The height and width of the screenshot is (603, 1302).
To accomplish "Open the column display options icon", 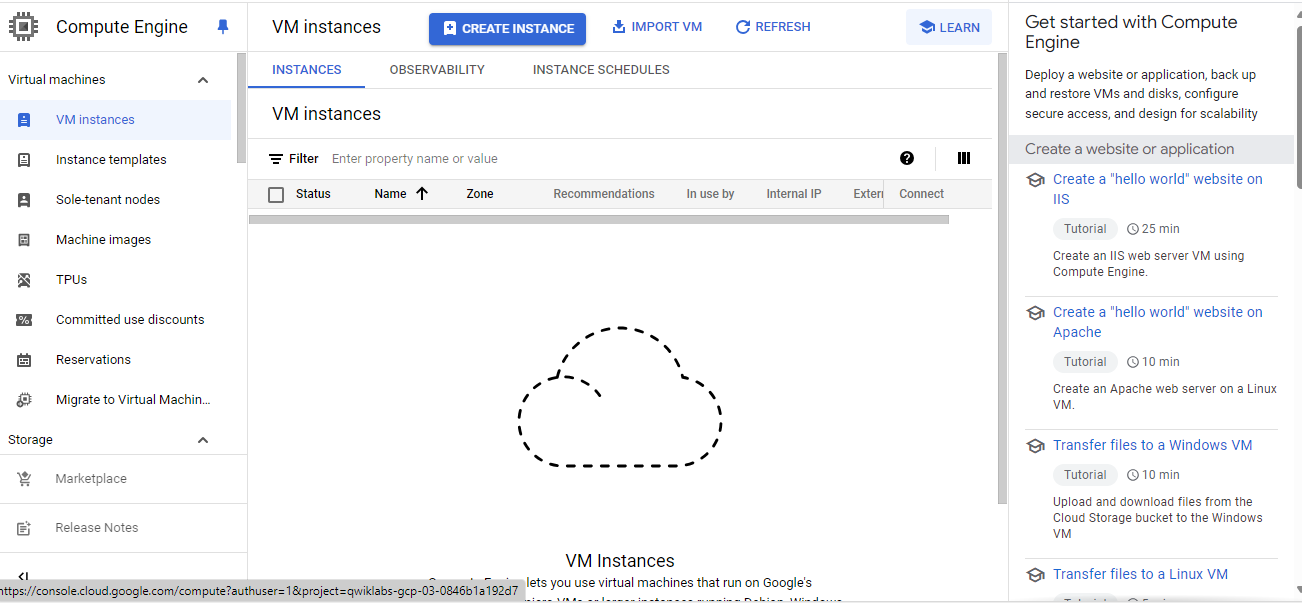I will tap(964, 158).
